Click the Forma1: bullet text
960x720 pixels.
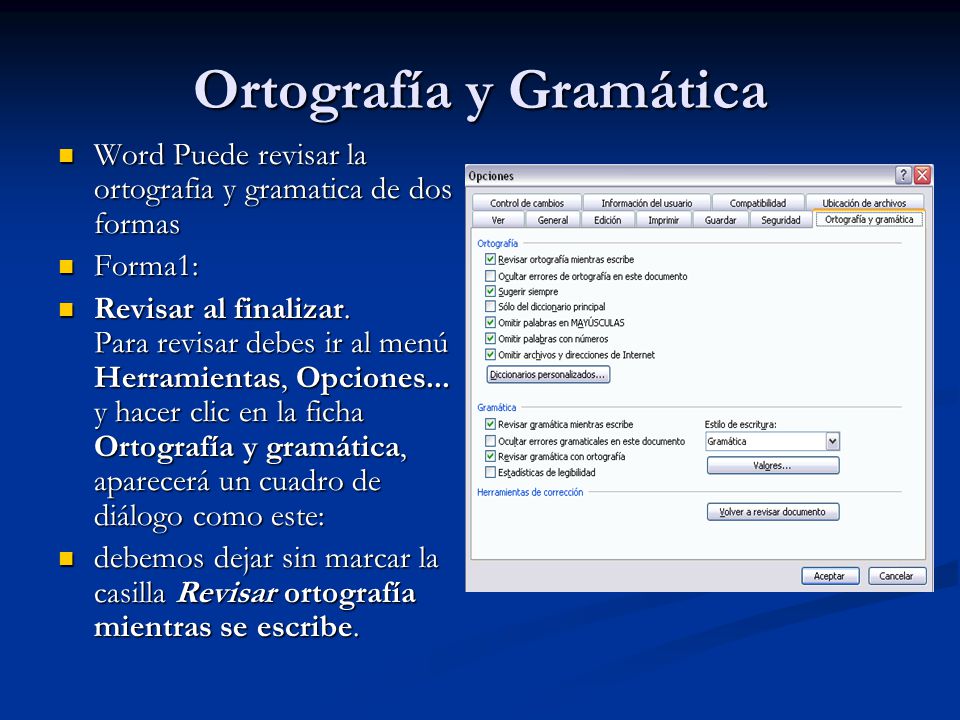click(x=147, y=266)
